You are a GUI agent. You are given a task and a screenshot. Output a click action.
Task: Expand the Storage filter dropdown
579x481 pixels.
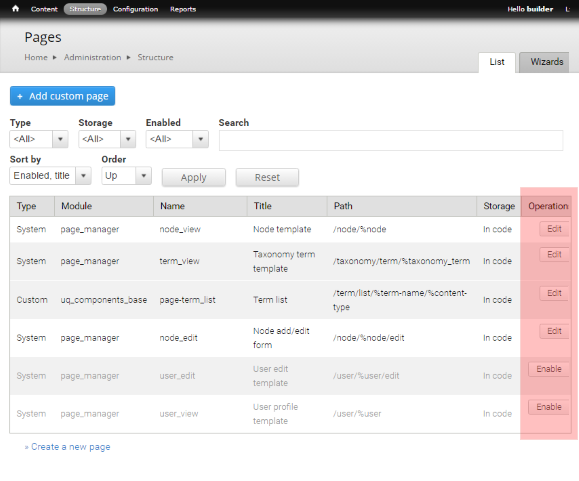click(107, 139)
